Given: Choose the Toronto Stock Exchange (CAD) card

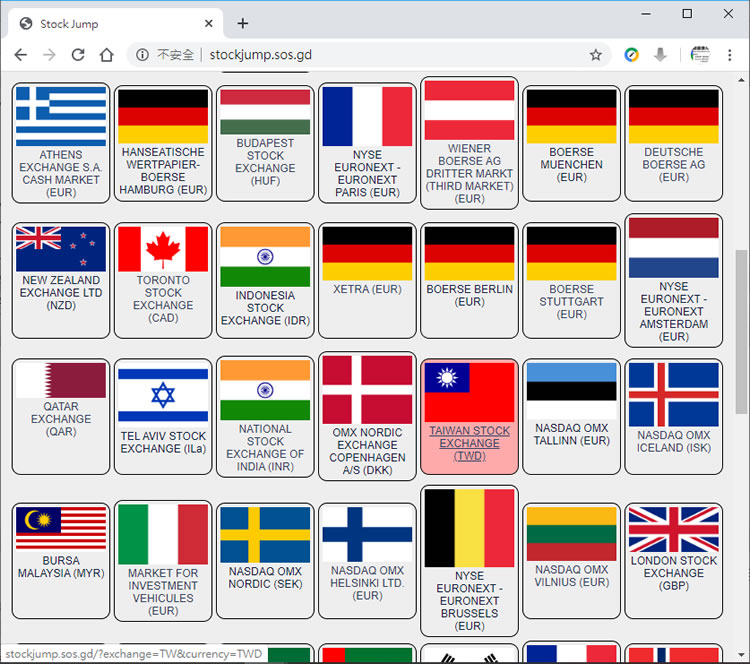Looking at the screenshot, I should coord(163,280).
